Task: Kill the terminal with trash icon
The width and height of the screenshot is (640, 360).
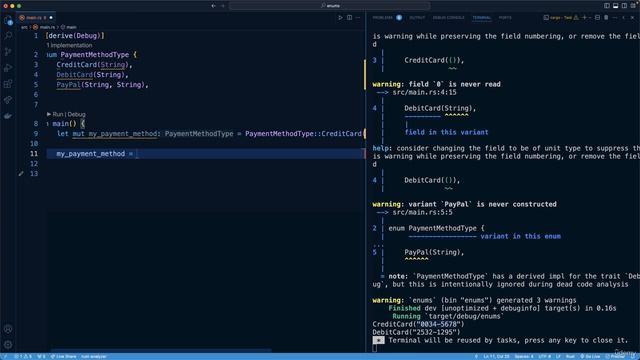Action: [606, 18]
